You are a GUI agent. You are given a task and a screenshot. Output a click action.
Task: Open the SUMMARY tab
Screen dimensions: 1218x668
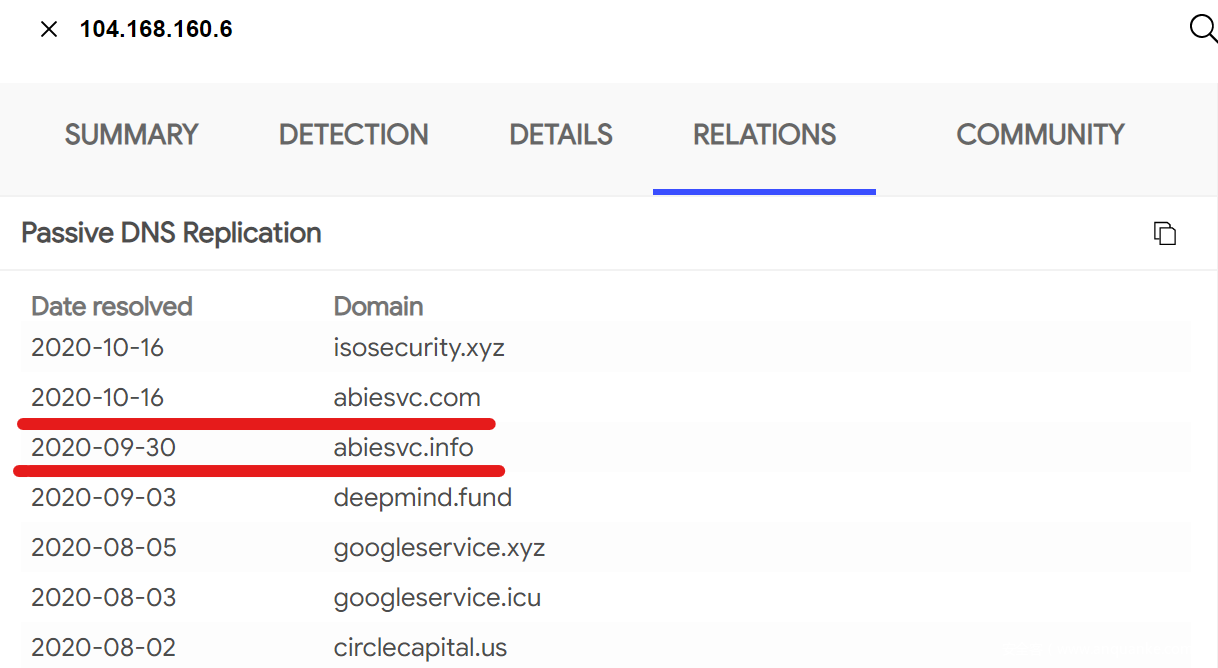pyautogui.click(x=131, y=135)
